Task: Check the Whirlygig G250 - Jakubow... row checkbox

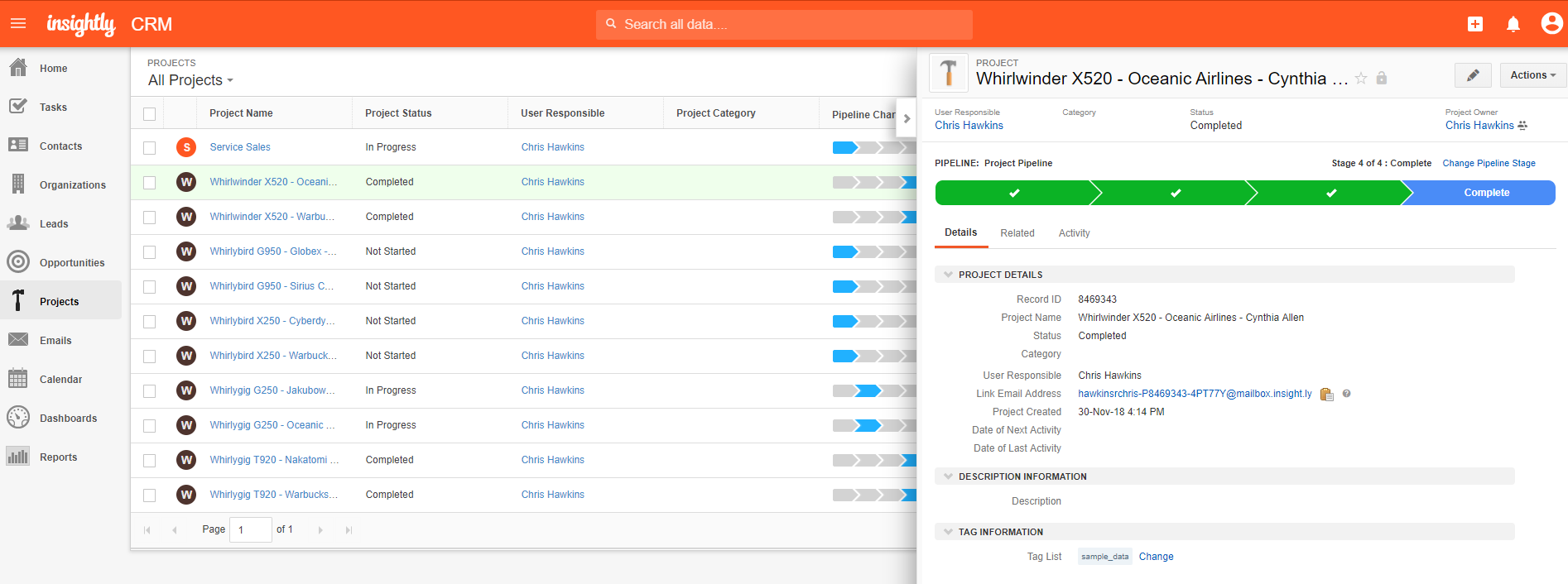Action: 149,391
